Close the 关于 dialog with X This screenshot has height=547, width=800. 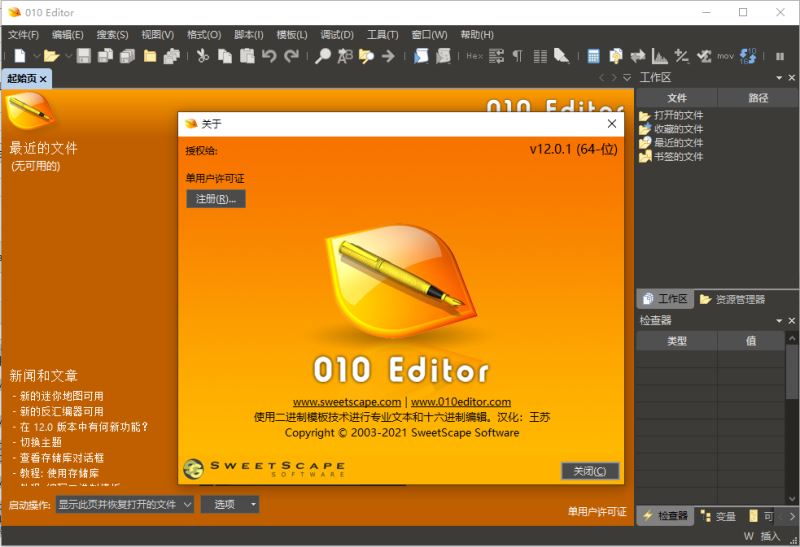[x=612, y=123]
